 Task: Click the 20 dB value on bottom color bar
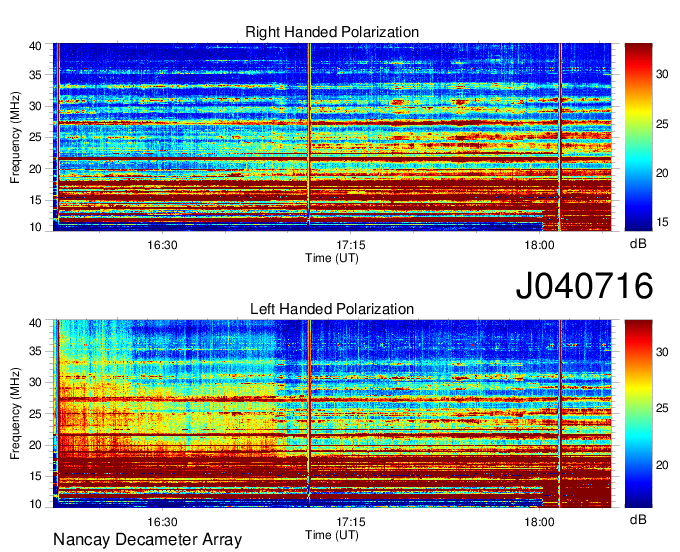pos(662,465)
